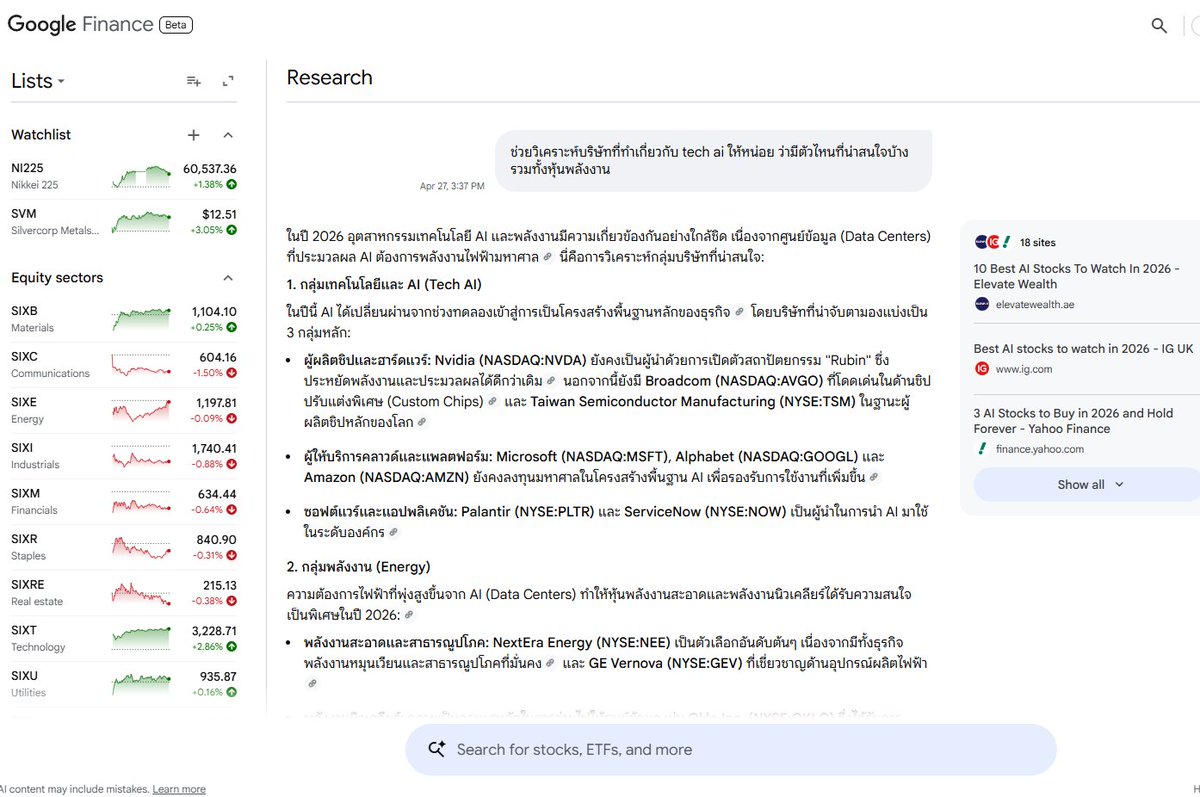Click Palantir (NYSE:PLTR) ticker text
Viewport: 1200px width, 797px height.
527,512
